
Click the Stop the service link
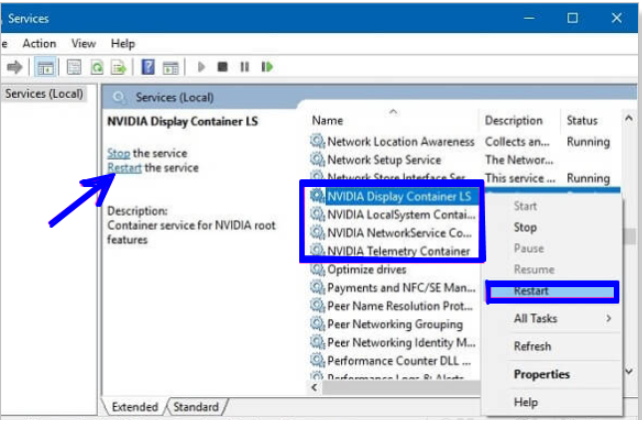[119, 153]
